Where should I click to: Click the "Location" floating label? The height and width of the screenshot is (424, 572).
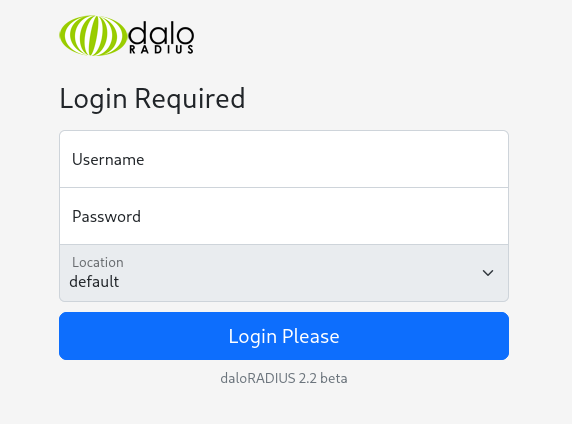tap(98, 262)
